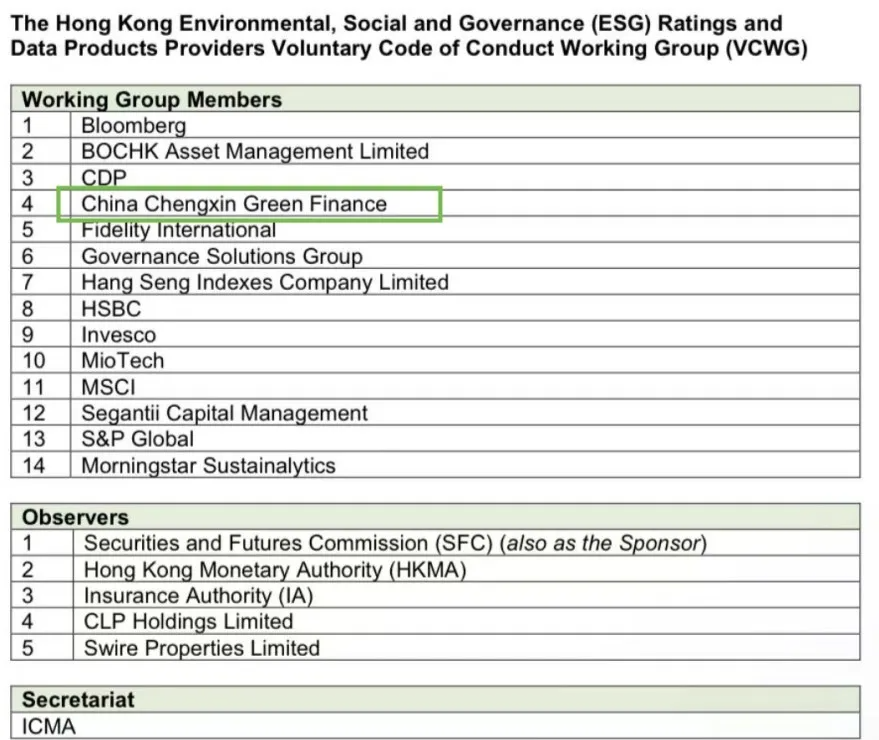The width and height of the screenshot is (879, 740).
Task: Select Hong Kong Monetary Authority row
Action: click(275, 570)
